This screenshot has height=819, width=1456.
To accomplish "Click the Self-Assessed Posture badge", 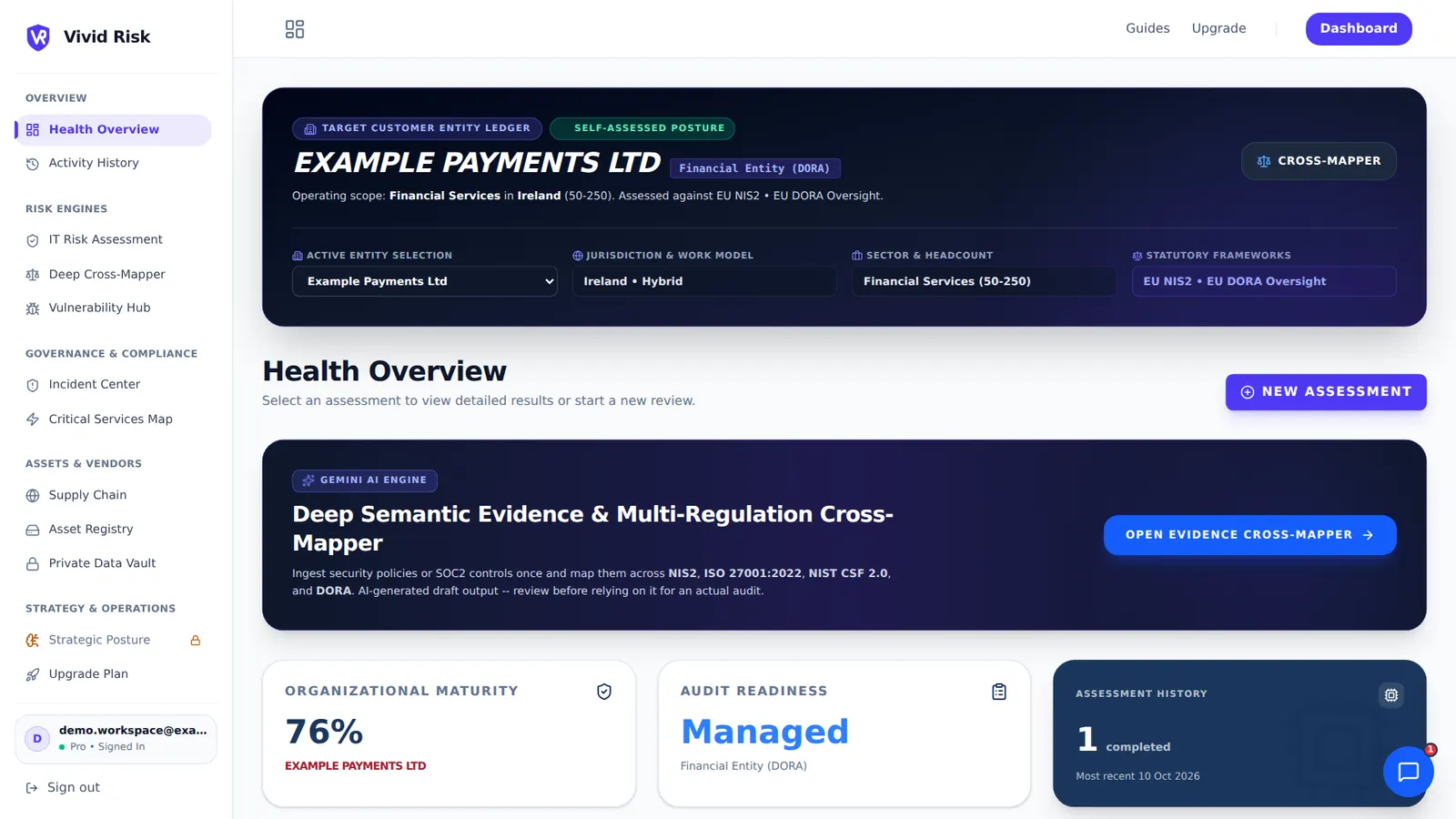I will click(x=642, y=129).
